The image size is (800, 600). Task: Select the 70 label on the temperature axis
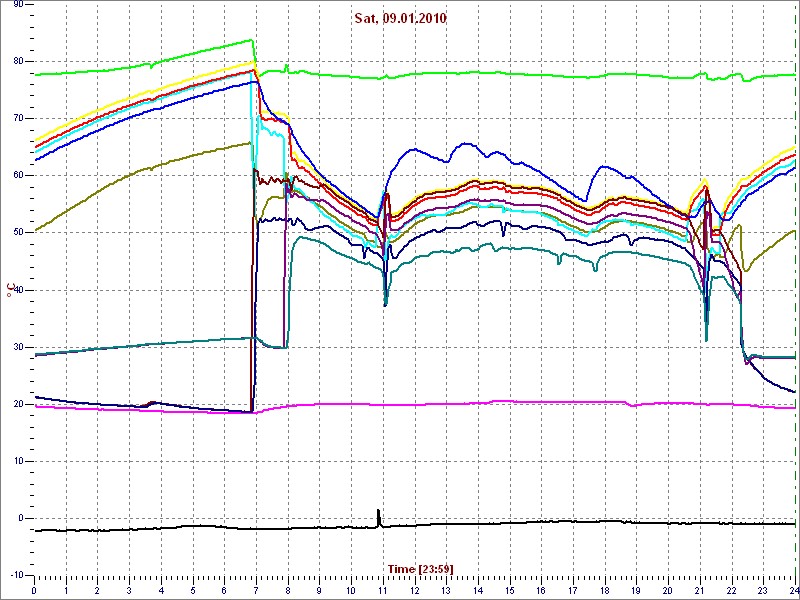pos(18,118)
